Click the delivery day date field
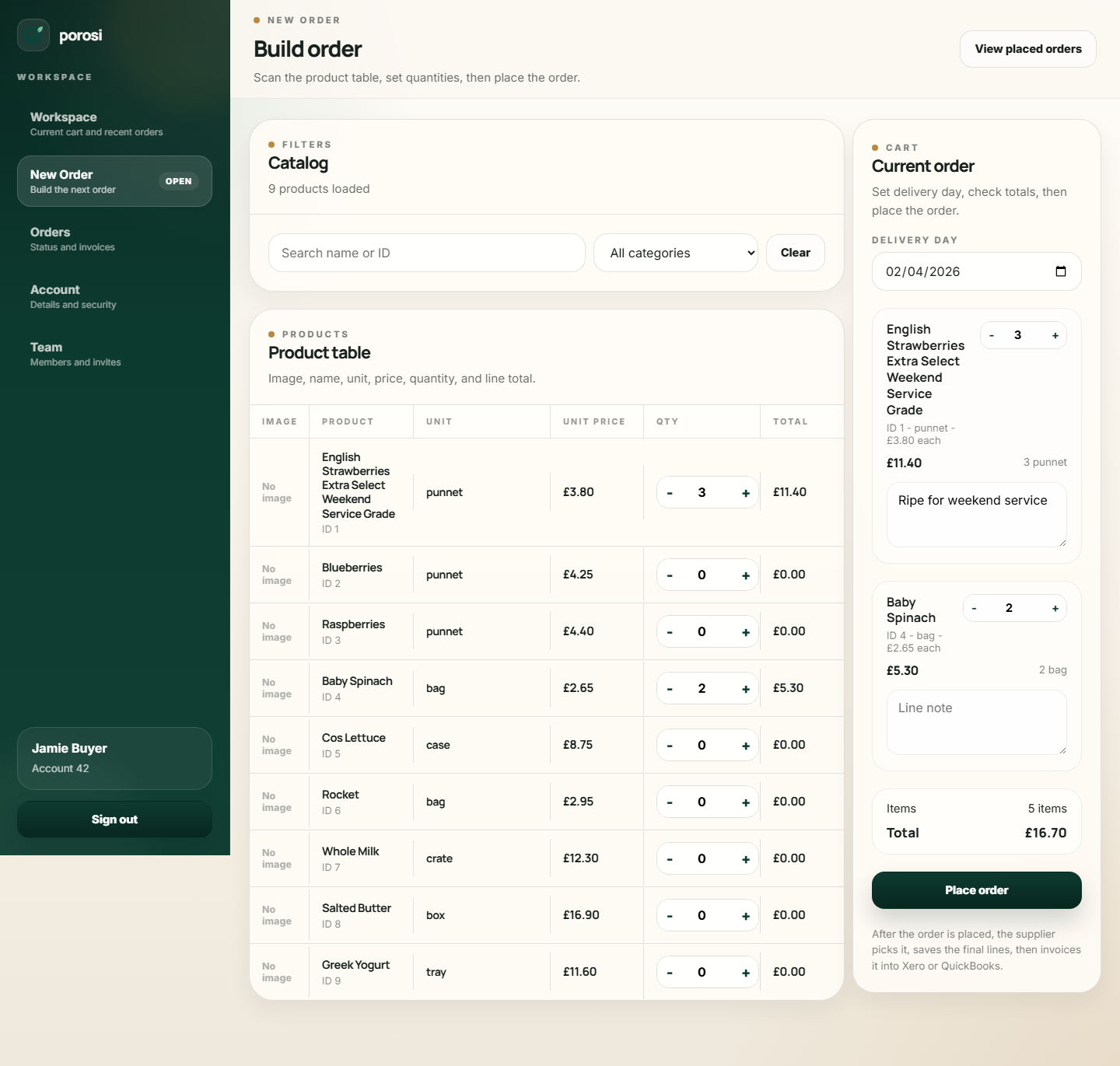Screen dimensions: 1120x1066 (x=977, y=271)
